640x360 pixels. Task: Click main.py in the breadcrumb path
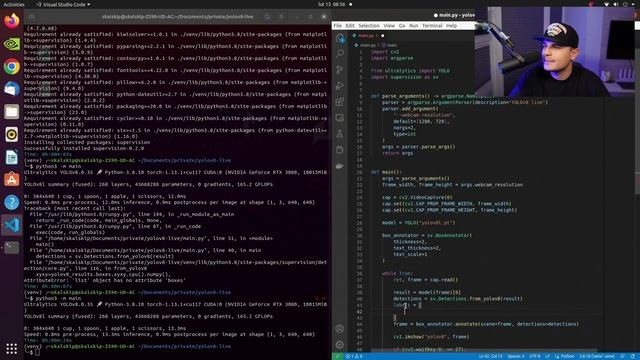tap(367, 45)
